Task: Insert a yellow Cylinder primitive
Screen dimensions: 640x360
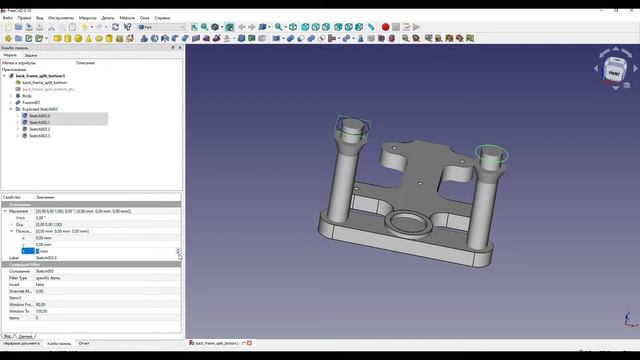Action: tap(68, 38)
